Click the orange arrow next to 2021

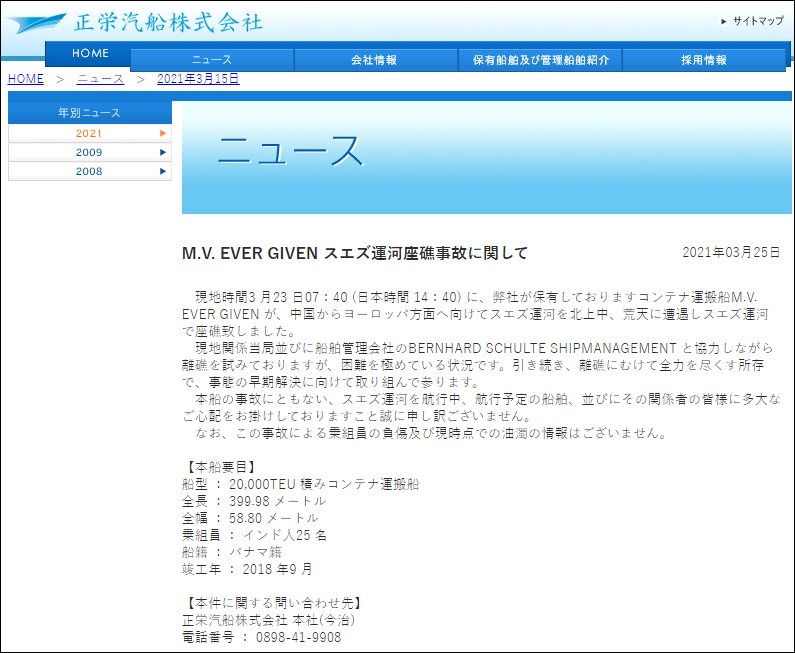163,133
